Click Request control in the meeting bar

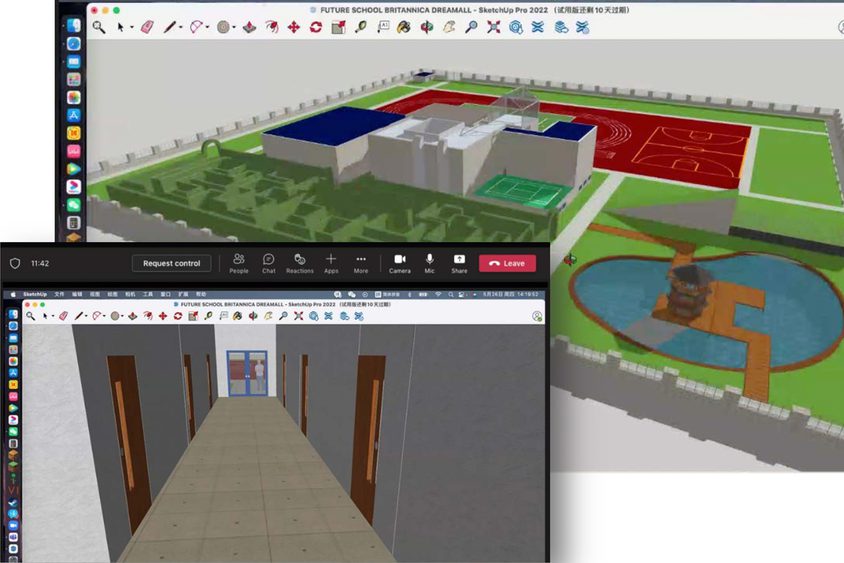point(172,263)
